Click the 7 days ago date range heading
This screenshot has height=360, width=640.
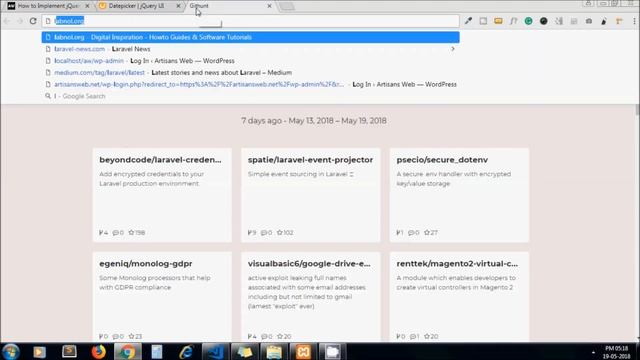(314, 121)
